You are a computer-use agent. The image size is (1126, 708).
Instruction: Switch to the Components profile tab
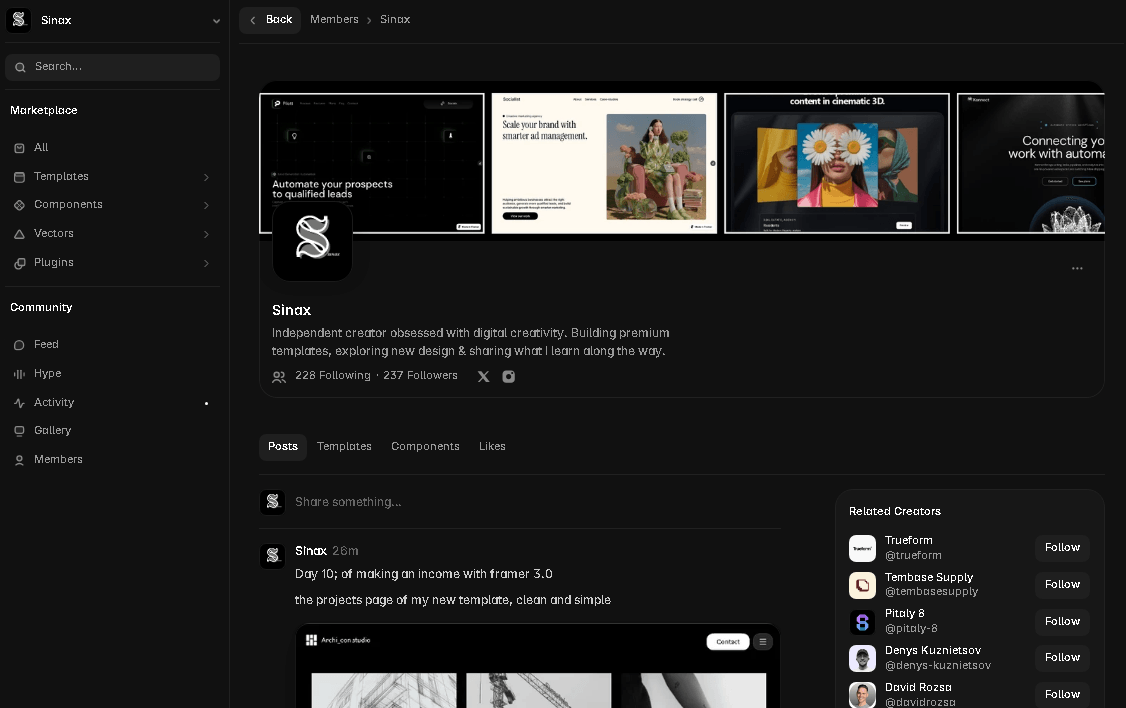click(x=425, y=447)
